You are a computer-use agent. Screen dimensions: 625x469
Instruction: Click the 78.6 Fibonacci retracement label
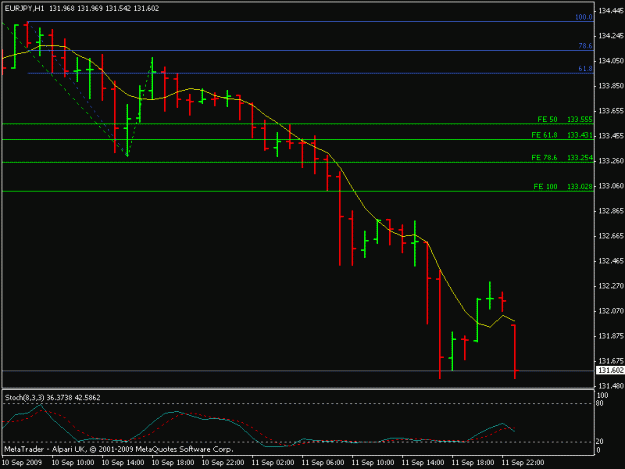(586, 46)
